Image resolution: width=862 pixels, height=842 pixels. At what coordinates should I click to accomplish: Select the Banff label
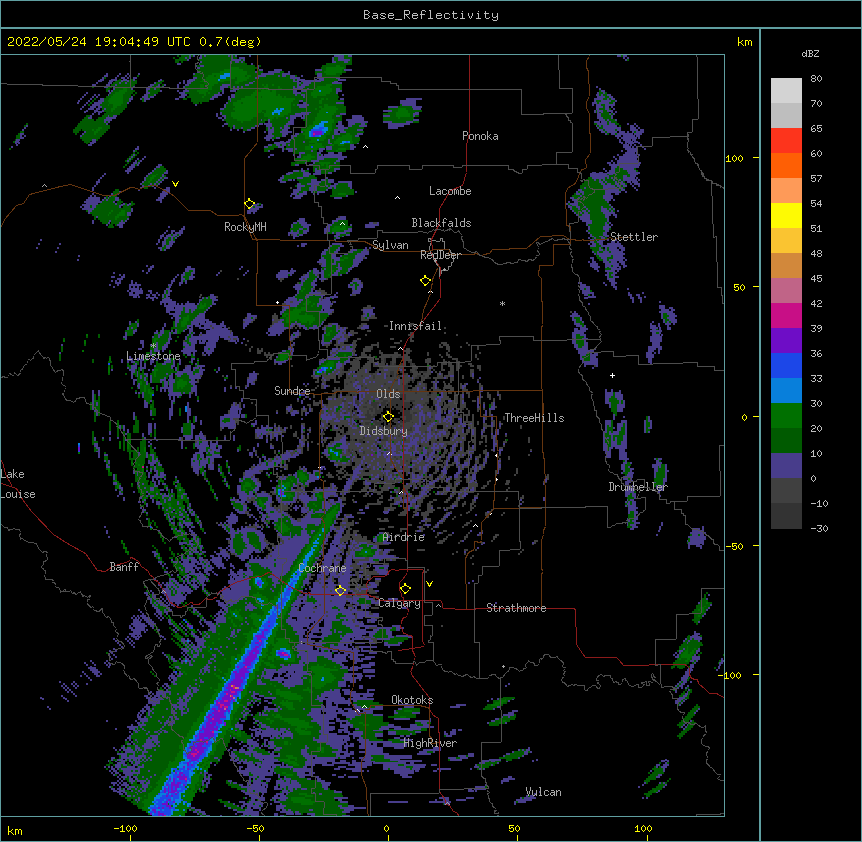tap(124, 567)
